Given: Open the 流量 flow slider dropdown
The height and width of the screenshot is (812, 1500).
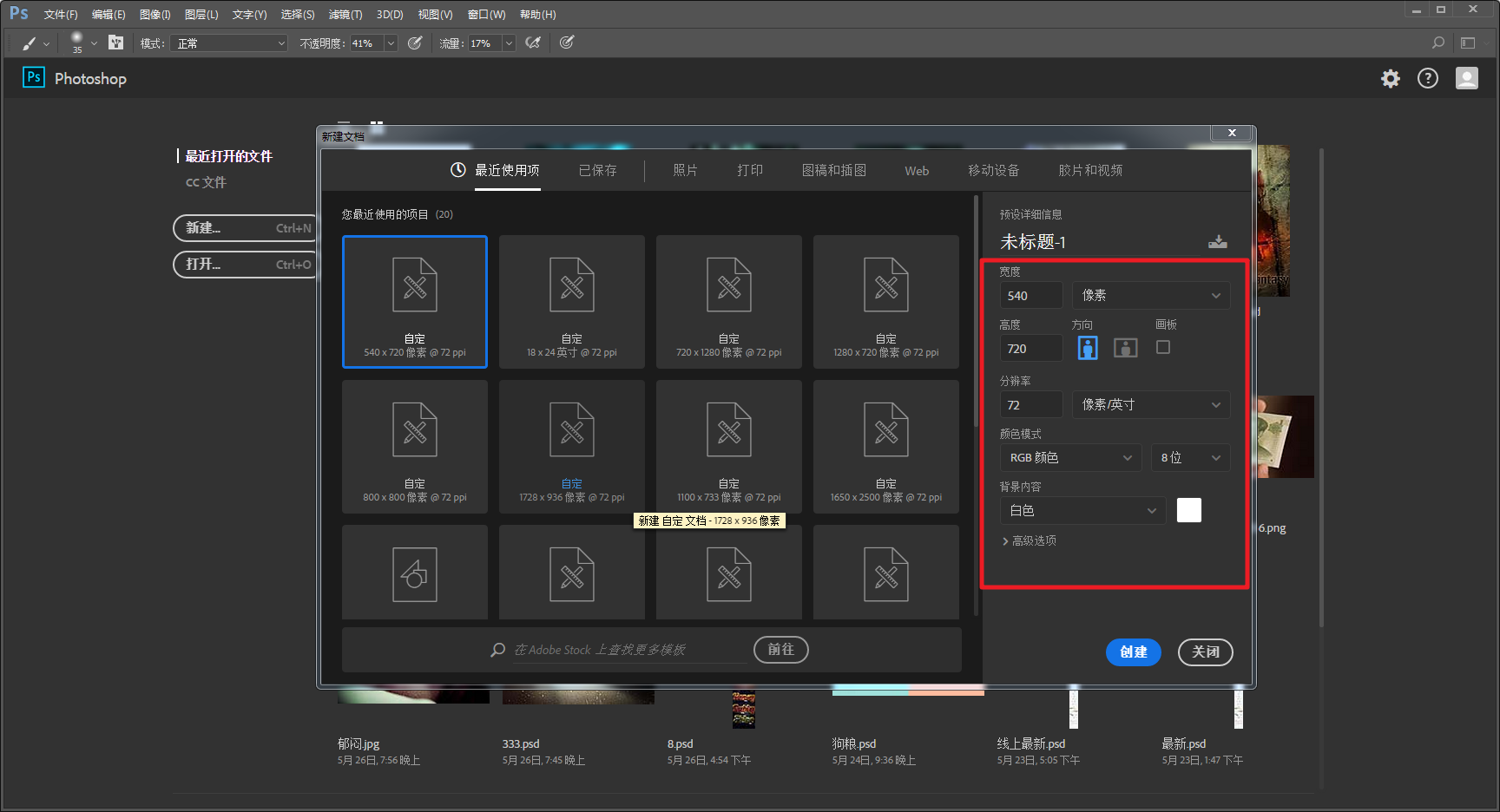Looking at the screenshot, I should click(510, 43).
